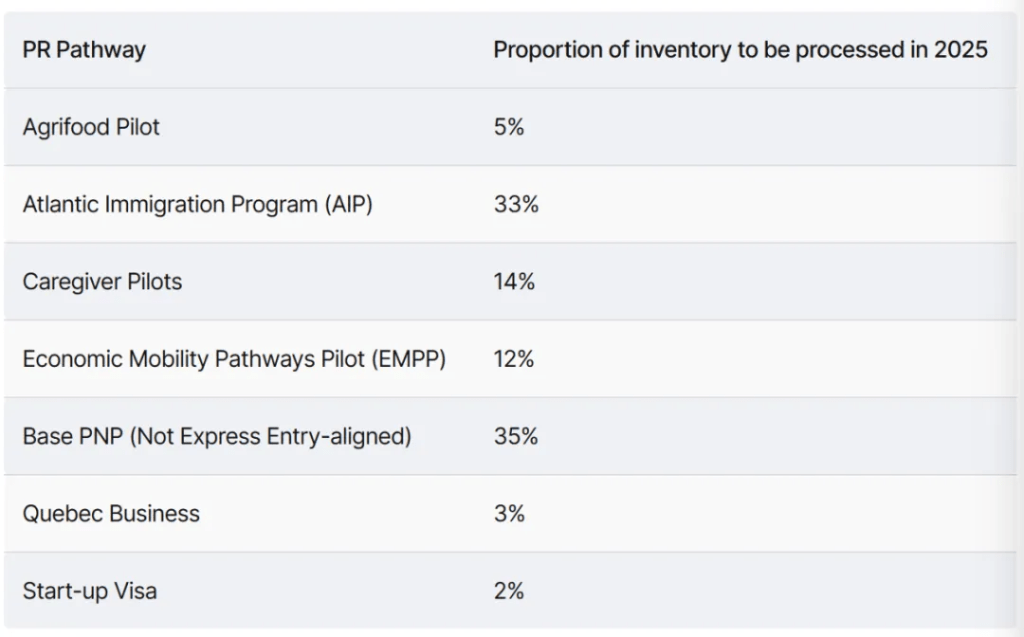Click the "Start-up Visa" pathway cell
The width and height of the screenshot is (1024, 637).
89,591
